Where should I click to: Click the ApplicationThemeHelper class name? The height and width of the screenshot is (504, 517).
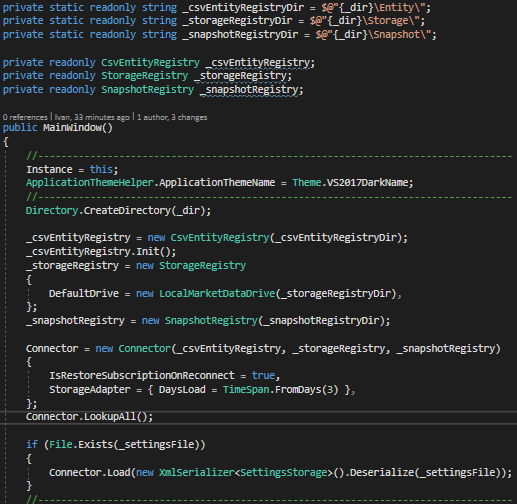pos(89,183)
